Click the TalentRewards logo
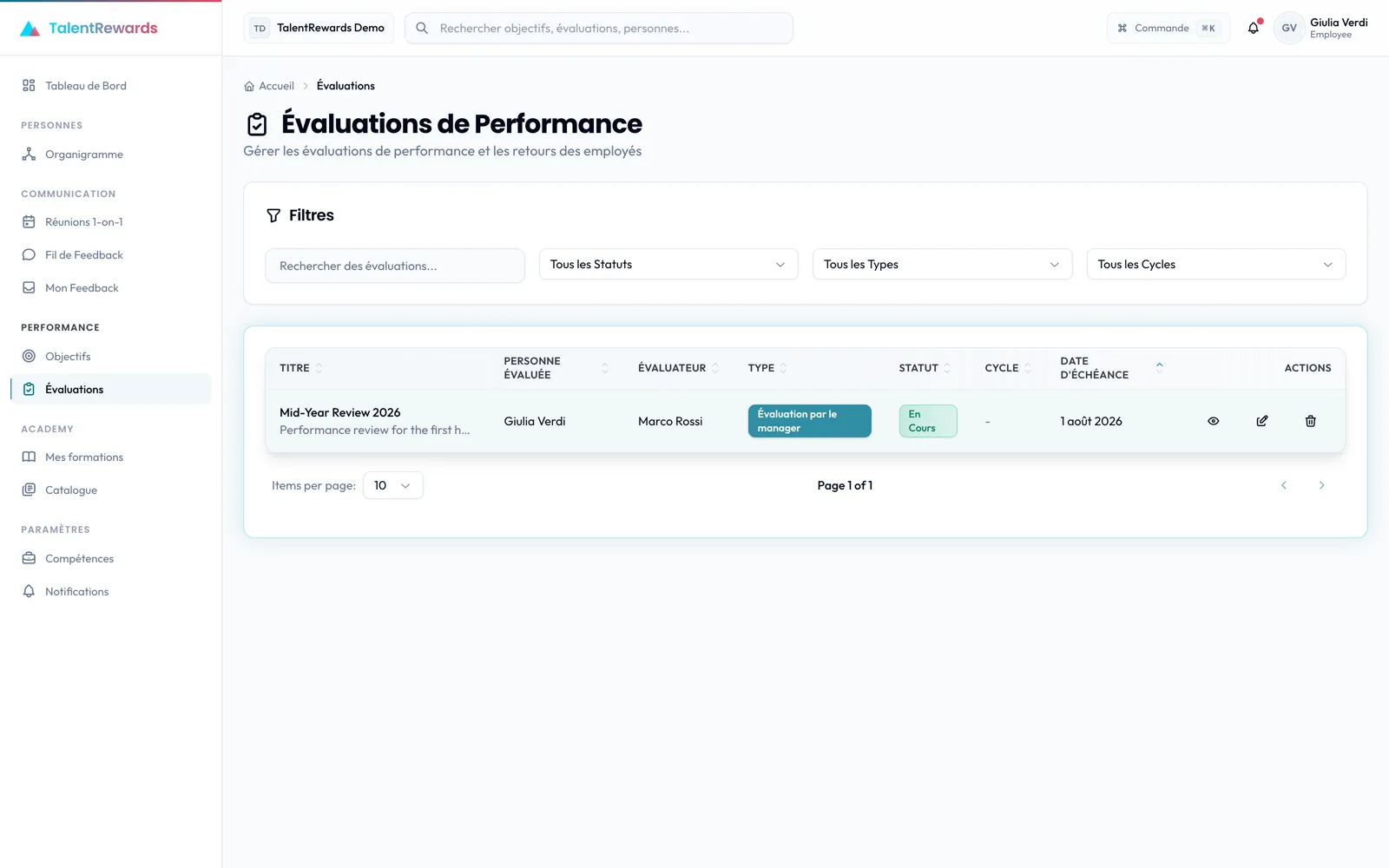 (89, 28)
